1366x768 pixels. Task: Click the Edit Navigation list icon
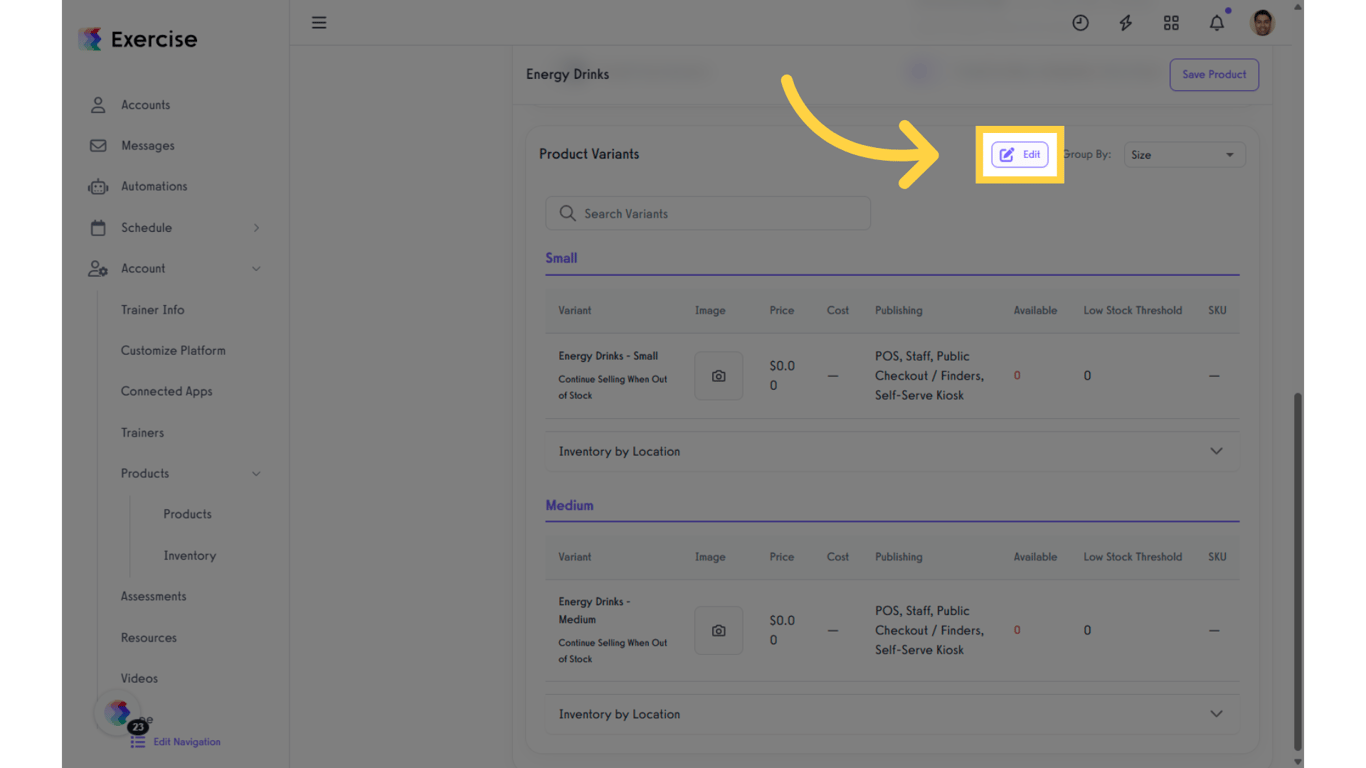click(137, 741)
